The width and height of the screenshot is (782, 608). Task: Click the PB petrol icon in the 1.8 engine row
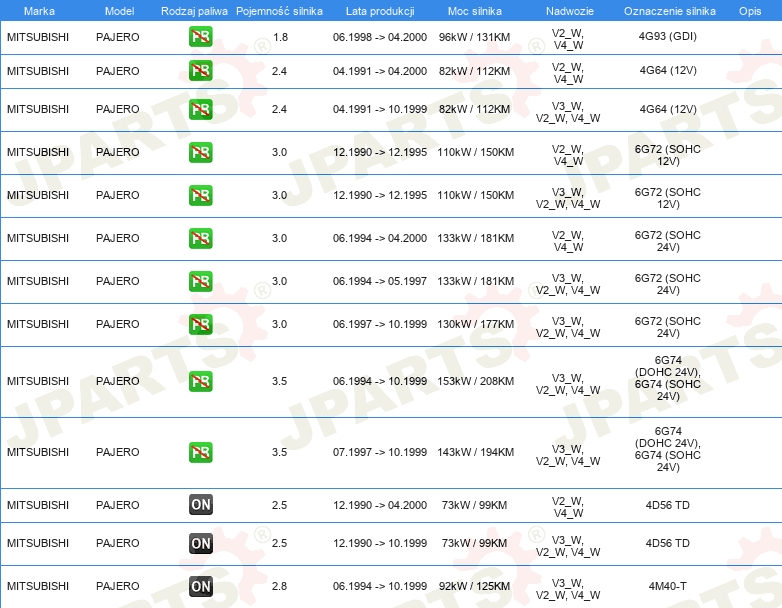[200, 37]
